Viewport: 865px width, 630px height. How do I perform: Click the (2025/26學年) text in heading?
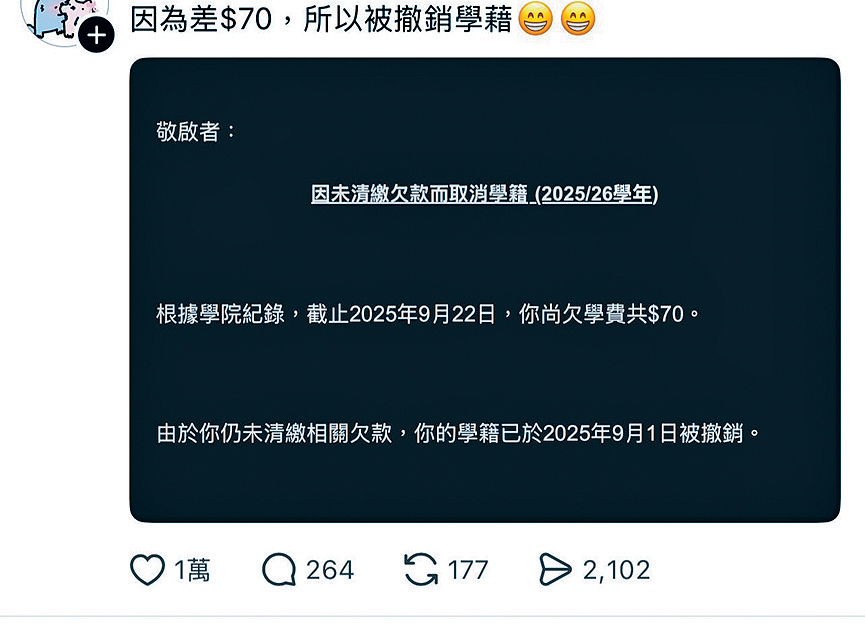(x=597, y=194)
